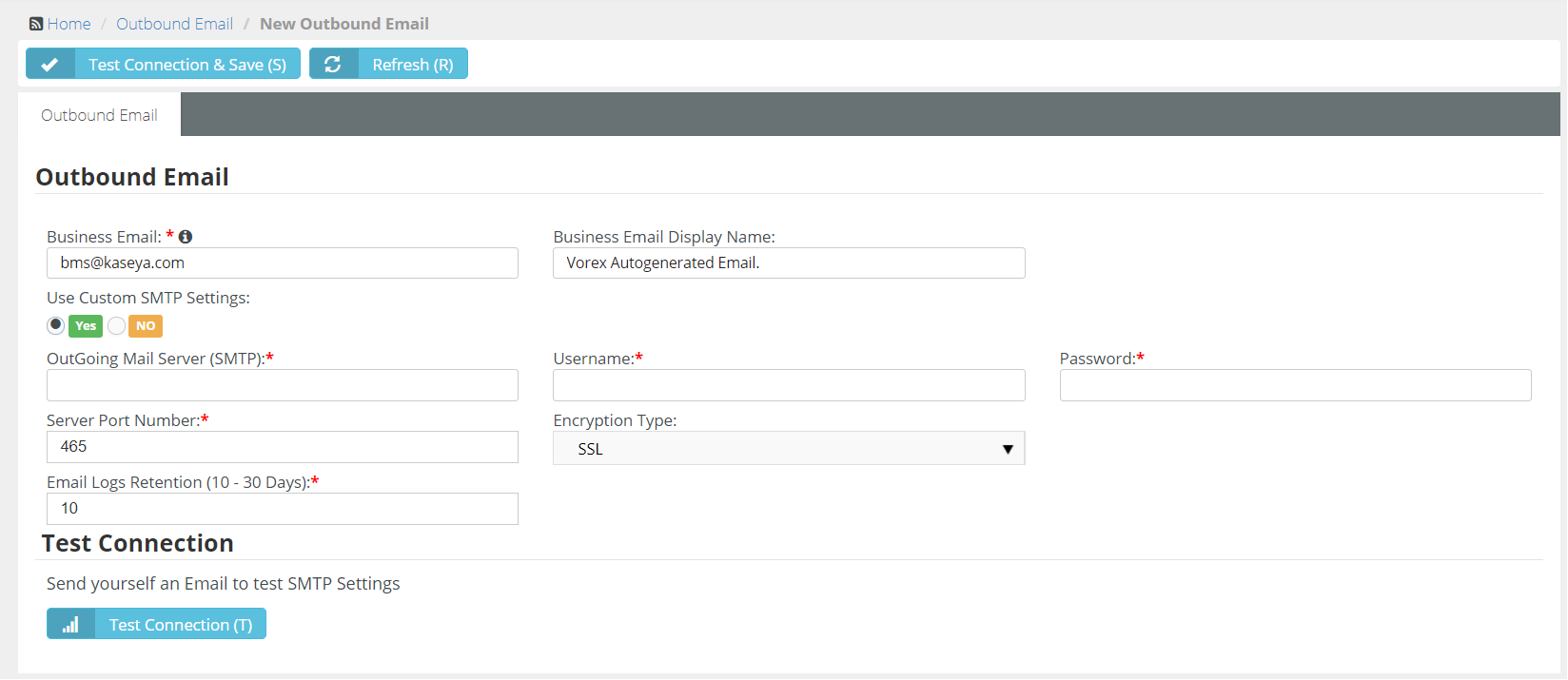Click the dropdown arrow next to SSL
The height and width of the screenshot is (680, 1568).
point(1008,449)
